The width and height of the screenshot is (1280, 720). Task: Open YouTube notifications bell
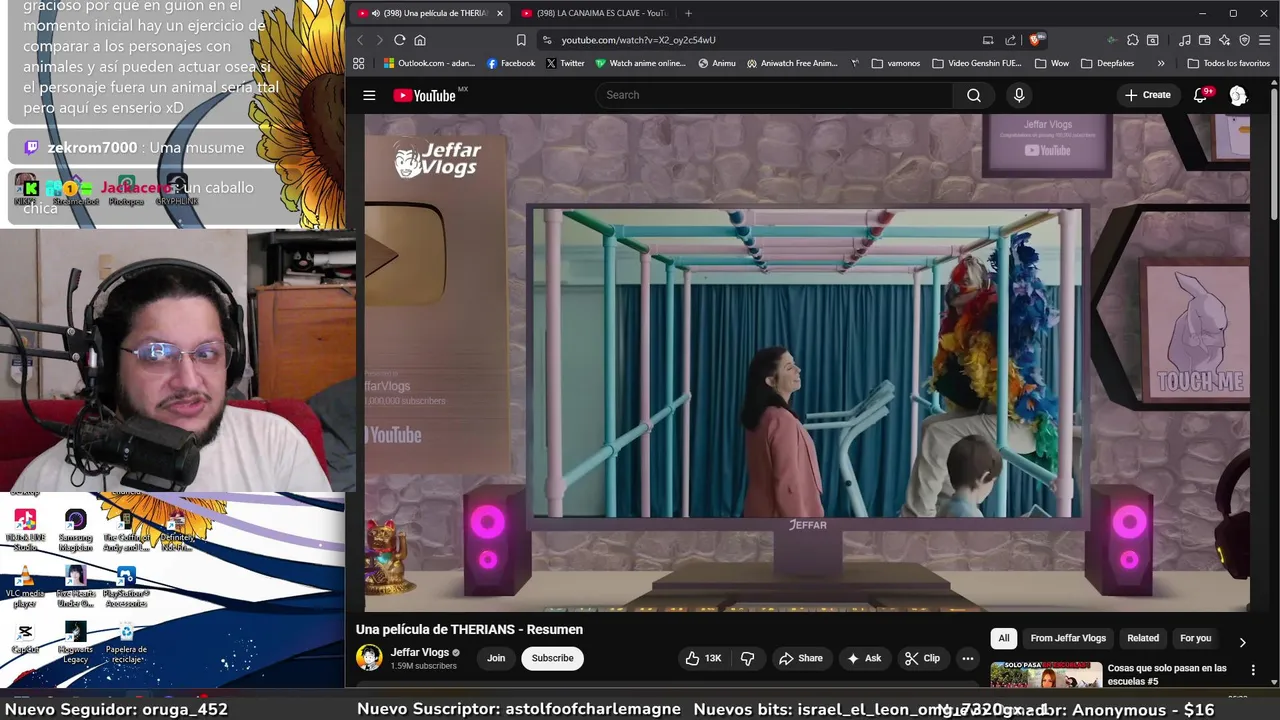[1201, 95]
